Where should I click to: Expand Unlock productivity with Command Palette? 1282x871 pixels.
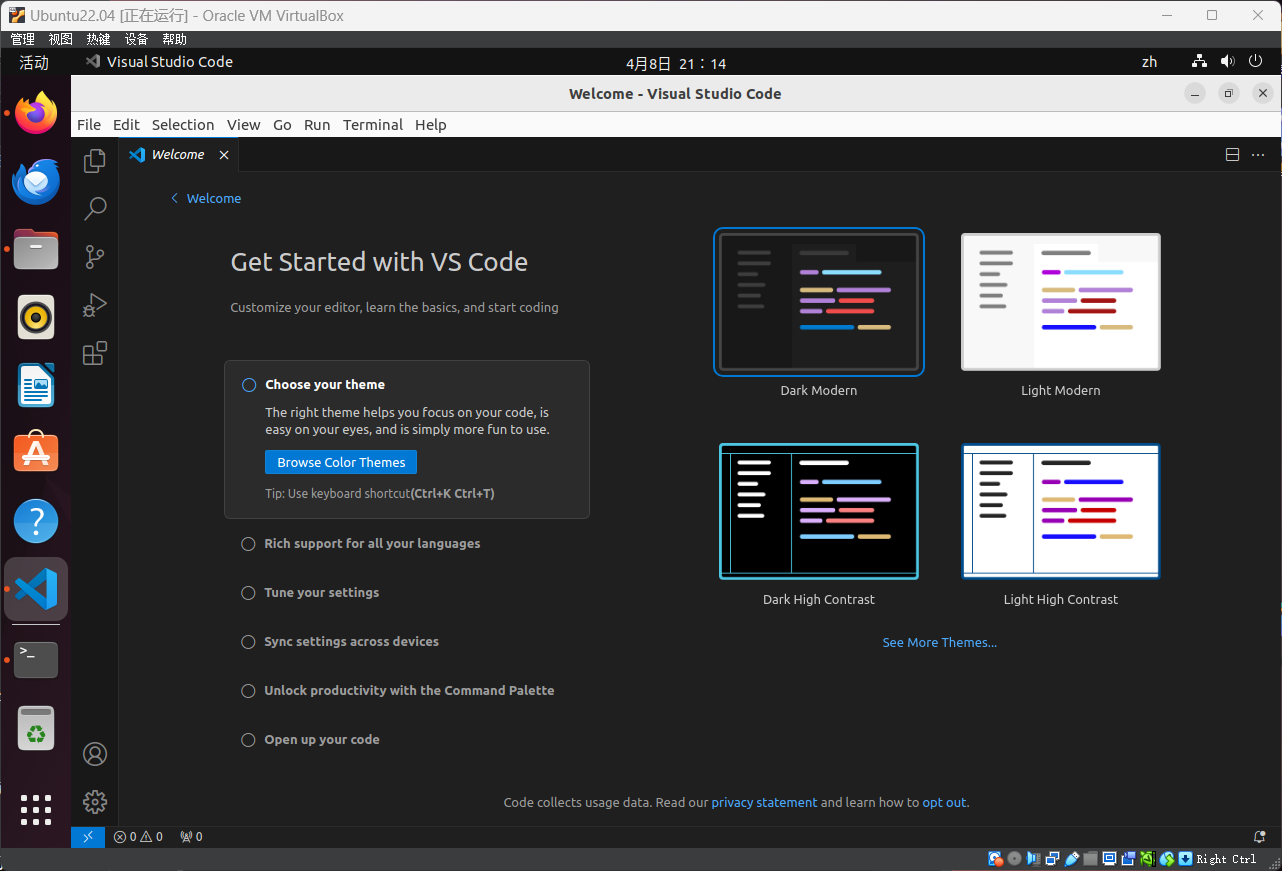(248, 690)
